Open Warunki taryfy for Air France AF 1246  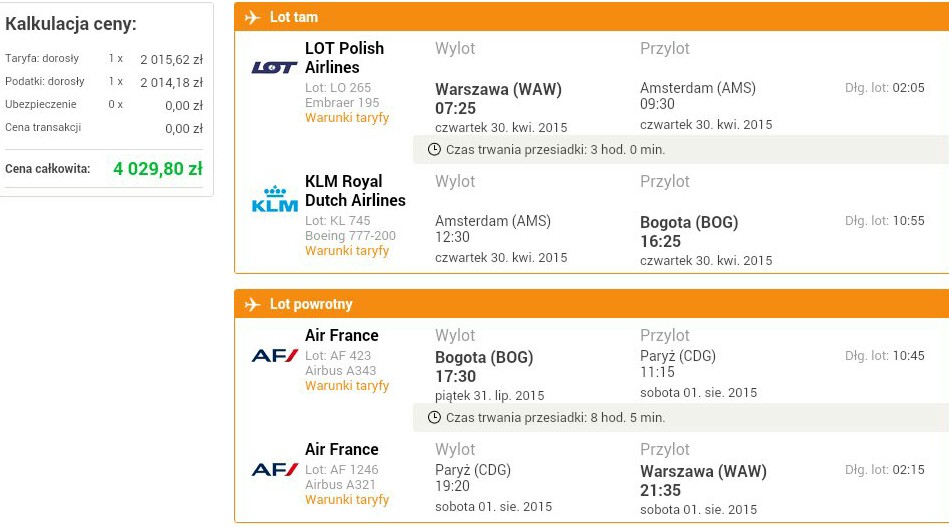pyautogui.click(x=347, y=500)
